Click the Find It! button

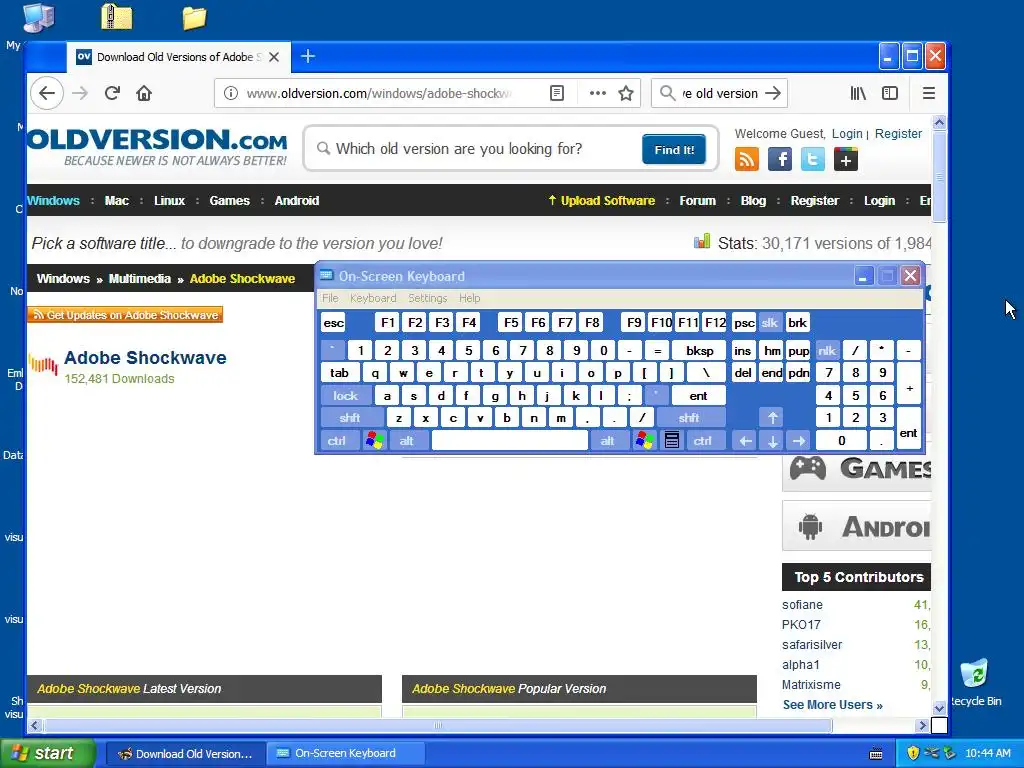point(674,150)
